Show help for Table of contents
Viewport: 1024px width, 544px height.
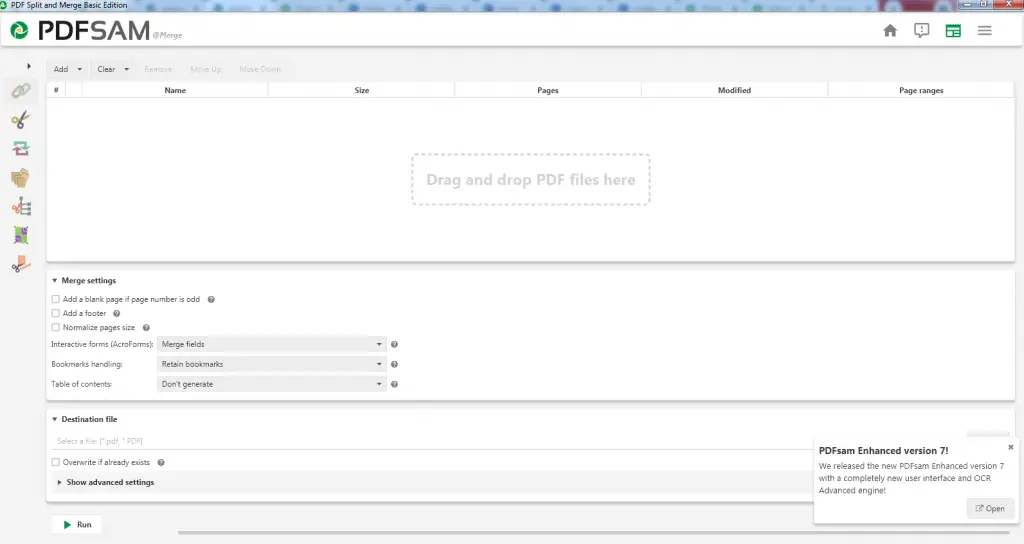[x=394, y=384]
